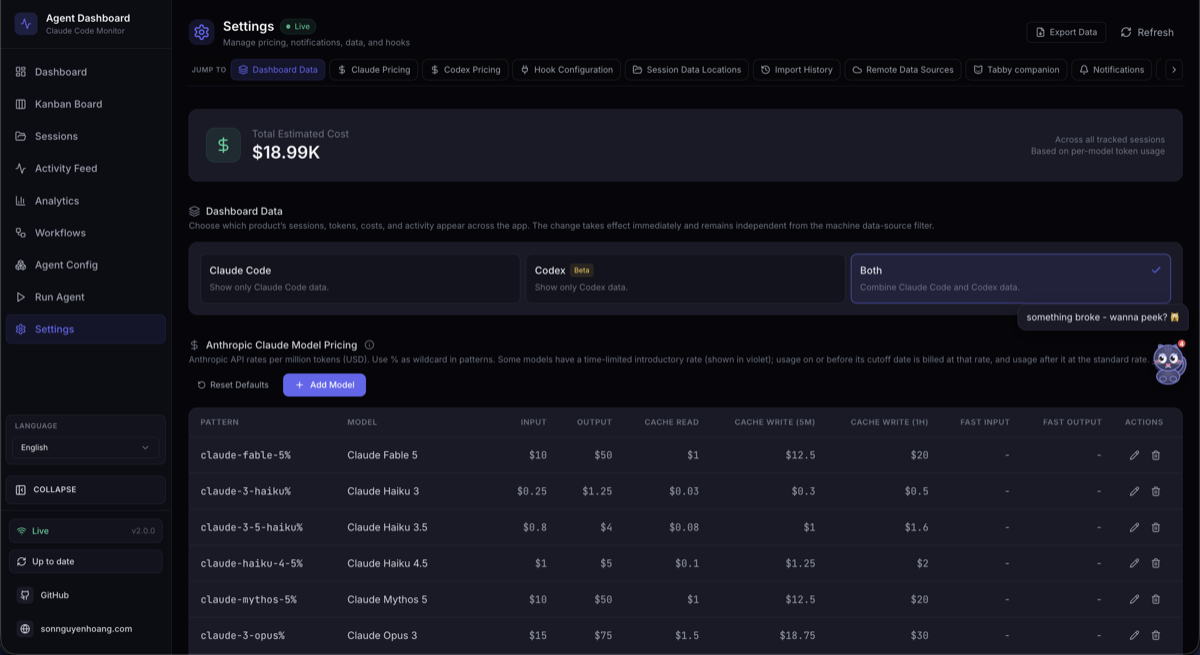Screen dimensions: 1200x655
Task: Delete the claude-fable-5% pricing row
Action: point(1156,455)
